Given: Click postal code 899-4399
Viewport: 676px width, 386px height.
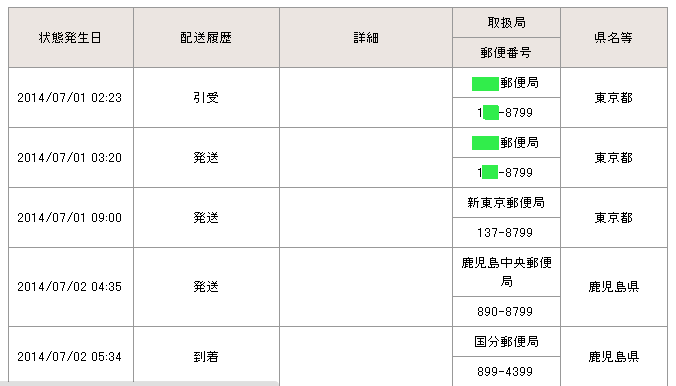Looking at the screenshot, I should tap(505, 371).
